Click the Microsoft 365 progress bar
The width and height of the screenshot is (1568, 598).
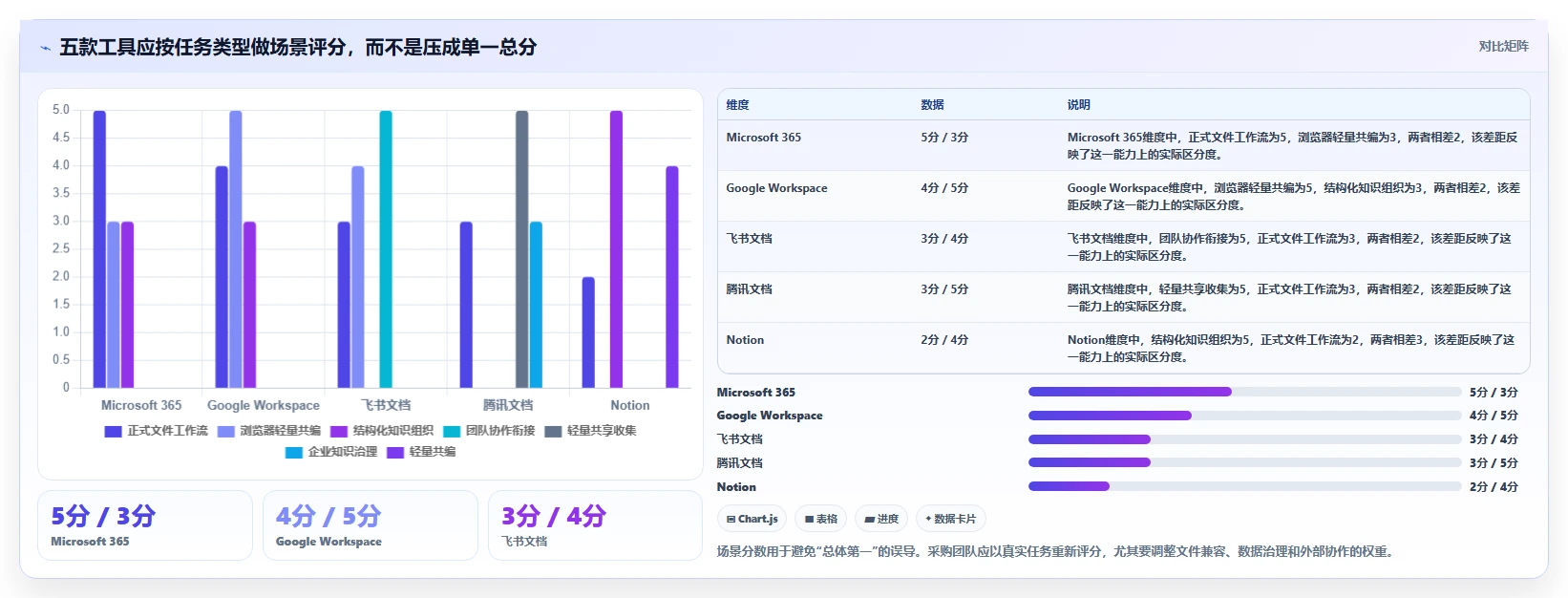click(1244, 392)
